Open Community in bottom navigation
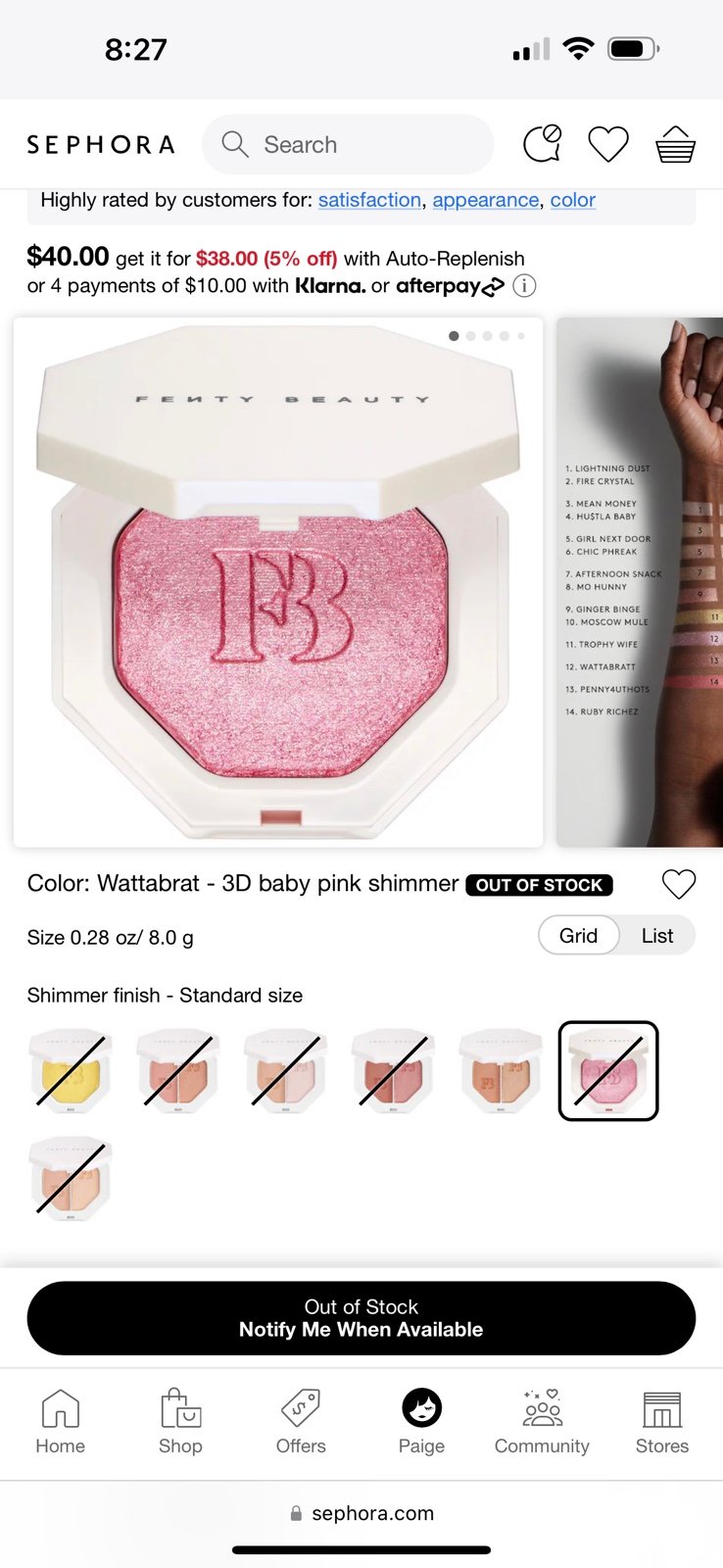This screenshot has width=723, height=1568. 542,1422
